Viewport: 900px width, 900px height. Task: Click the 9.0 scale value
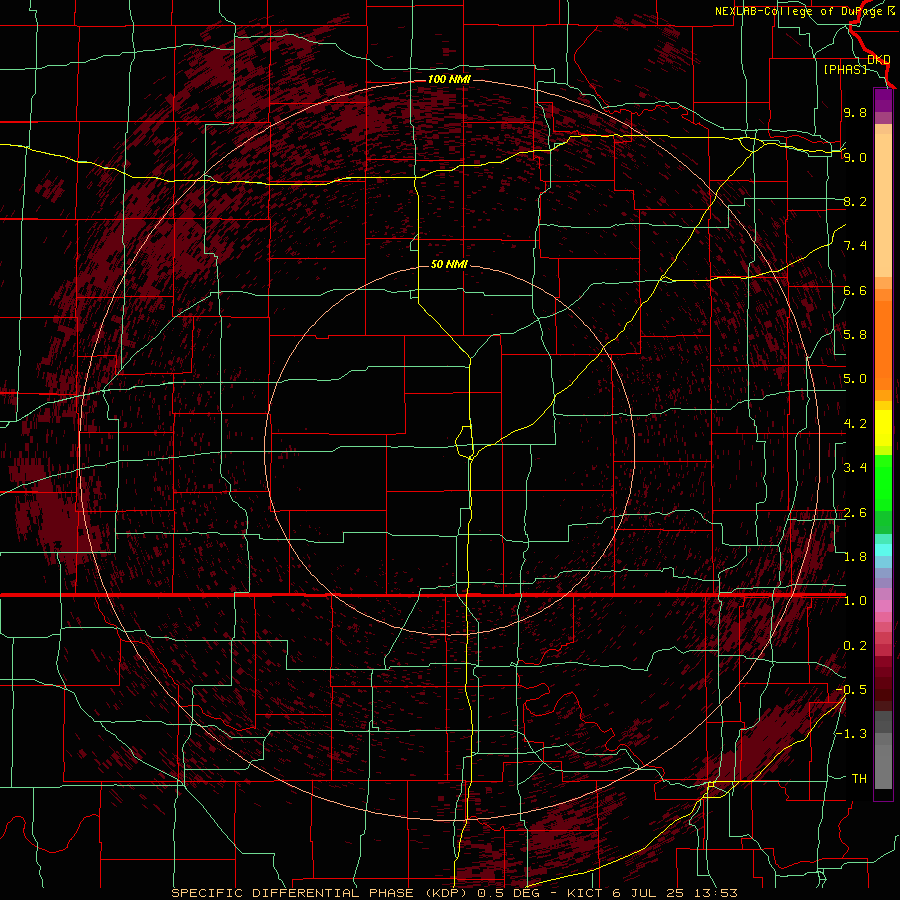click(855, 157)
